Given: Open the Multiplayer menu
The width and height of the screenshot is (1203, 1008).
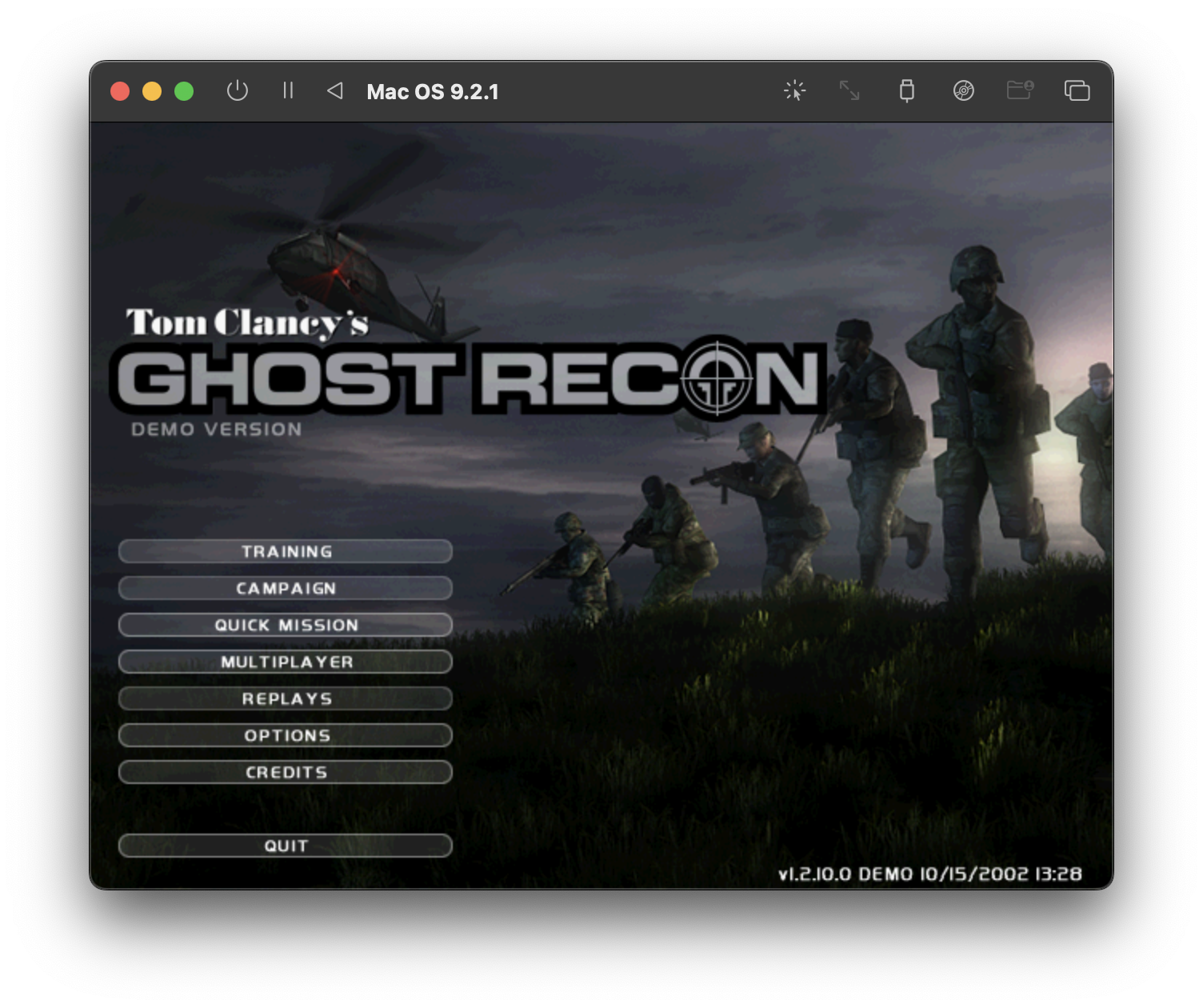Looking at the screenshot, I should (x=286, y=662).
